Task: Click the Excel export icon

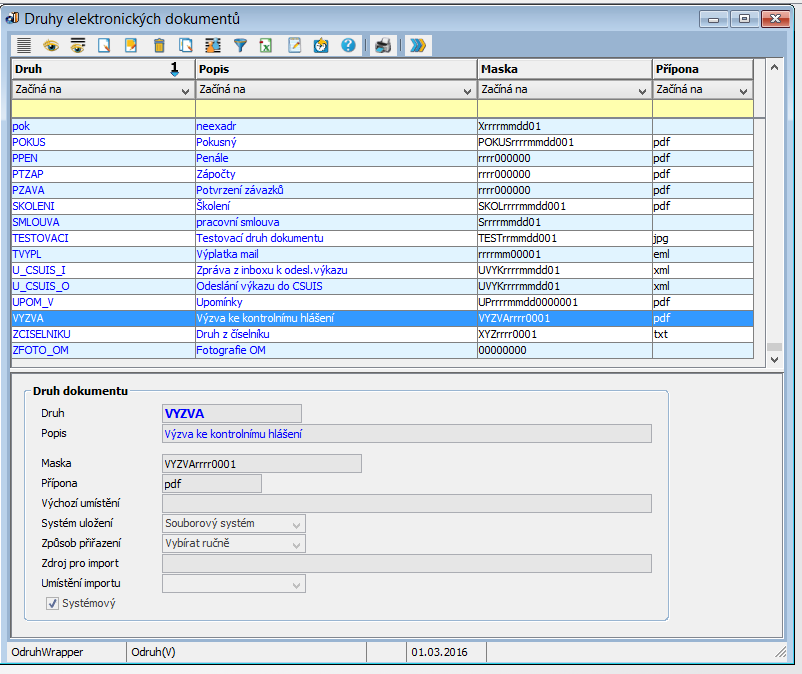Action: pos(266,45)
